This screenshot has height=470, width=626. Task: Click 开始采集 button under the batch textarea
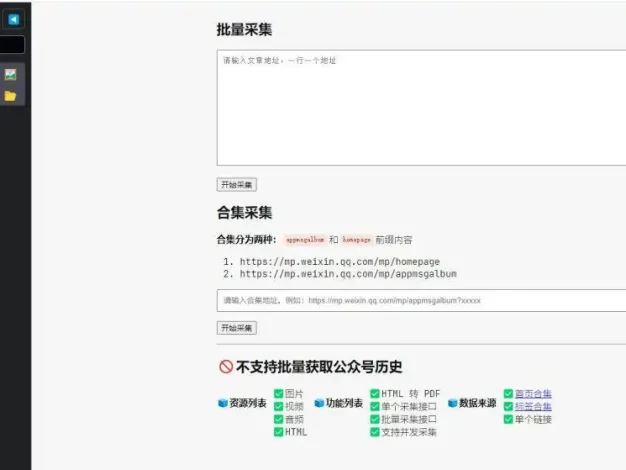click(x=237, y=184)
